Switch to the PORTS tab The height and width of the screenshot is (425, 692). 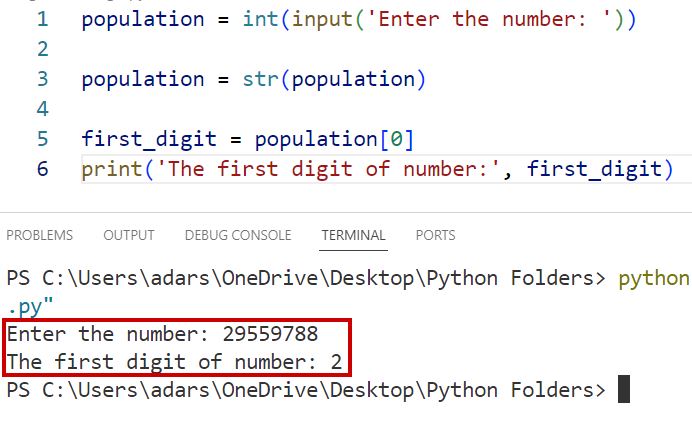point(435,235)
